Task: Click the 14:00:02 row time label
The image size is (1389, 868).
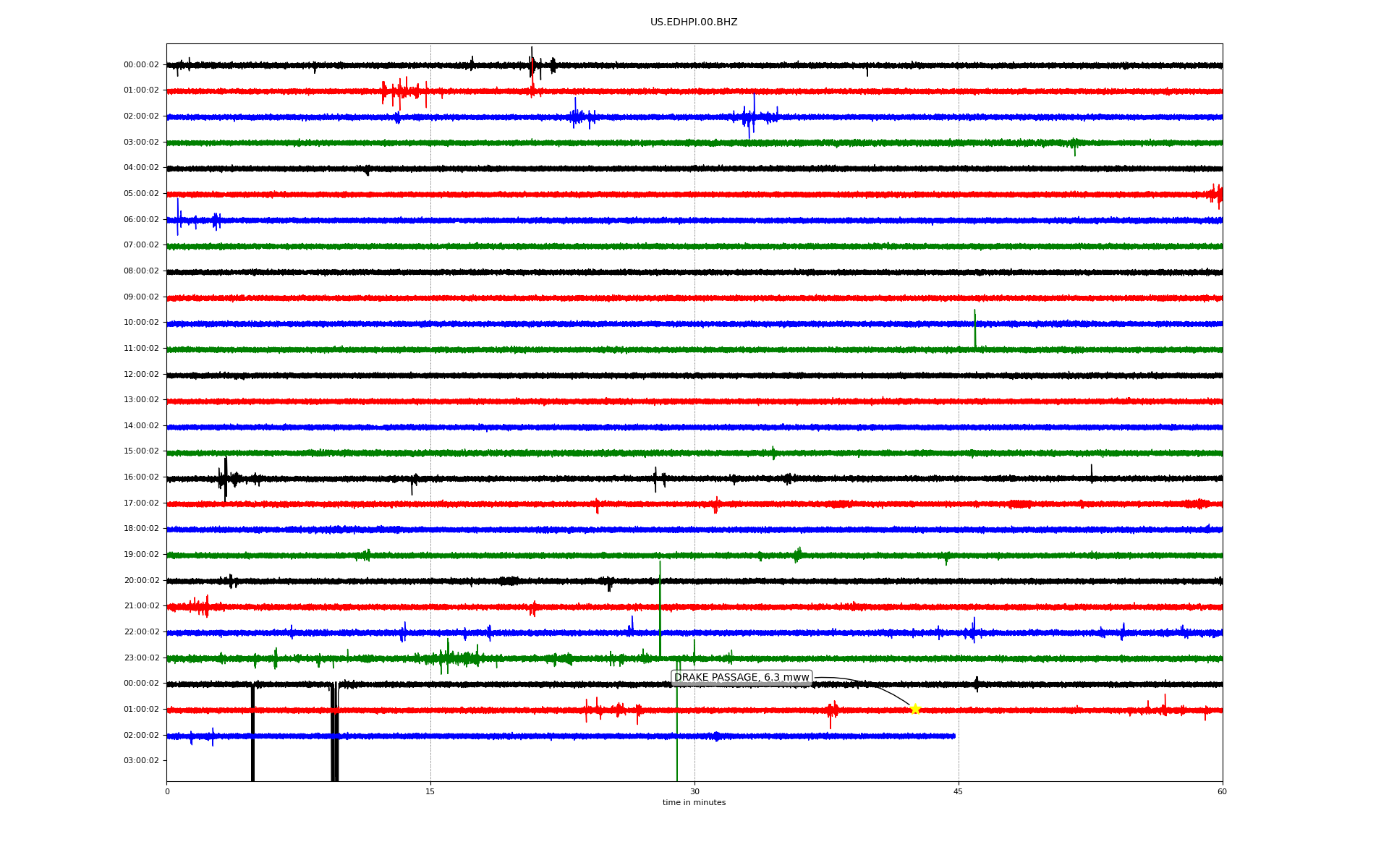Action: click(x=141, y=426)
